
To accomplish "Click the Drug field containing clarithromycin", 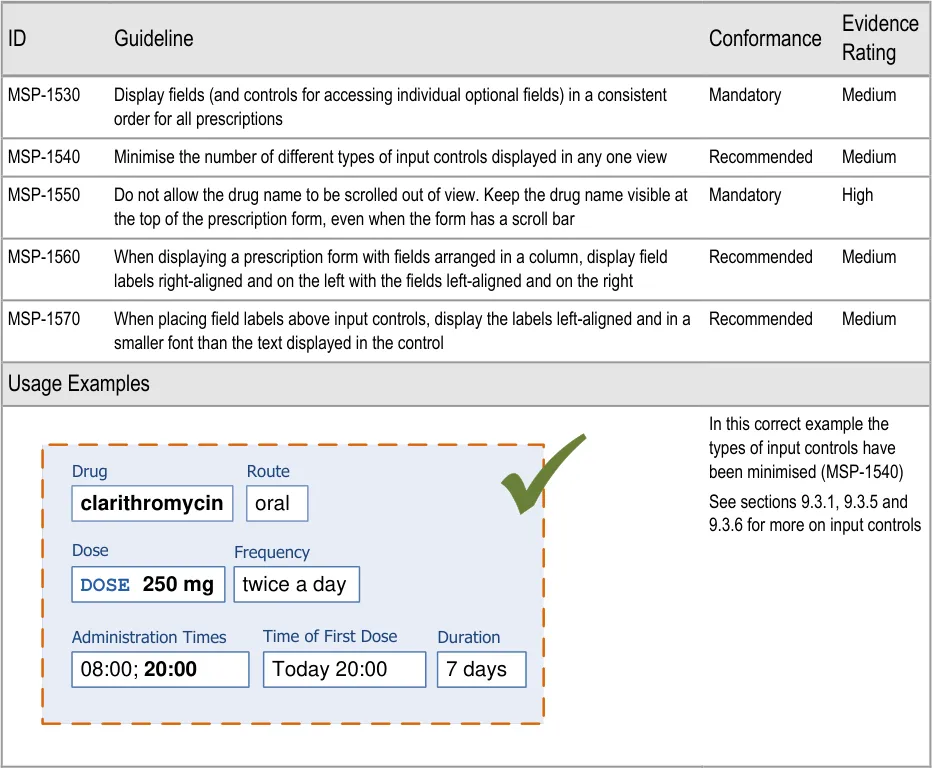I will tap(152, 503).
